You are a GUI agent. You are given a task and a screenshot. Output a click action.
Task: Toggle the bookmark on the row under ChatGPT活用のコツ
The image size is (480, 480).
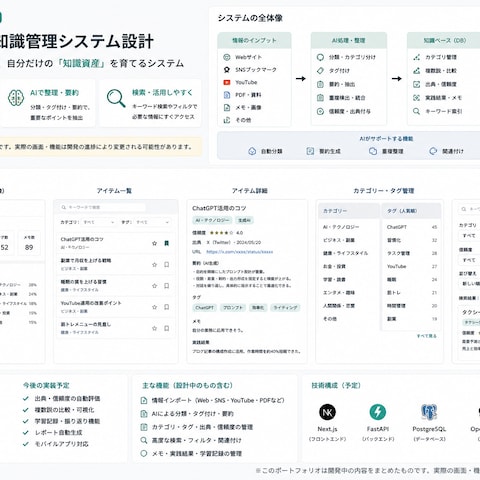point(167,265)
